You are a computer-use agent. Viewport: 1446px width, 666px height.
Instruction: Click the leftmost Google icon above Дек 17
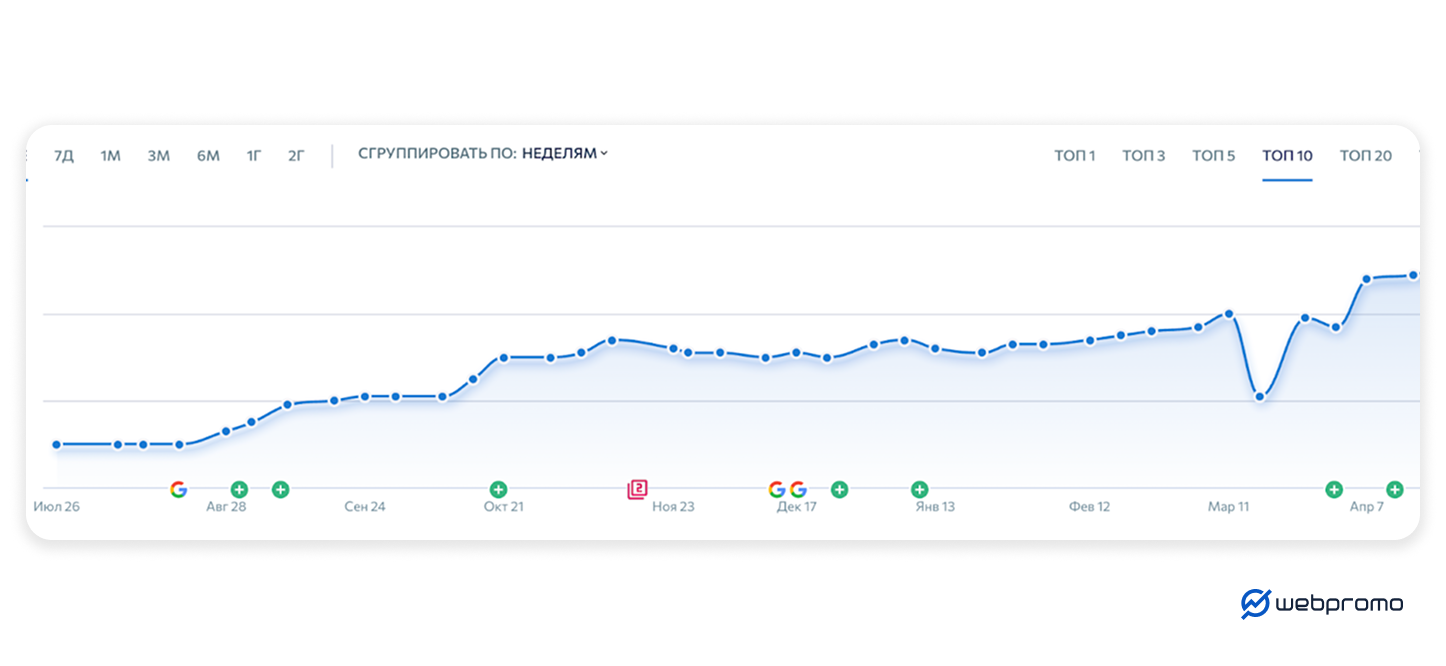pos(776,489)
